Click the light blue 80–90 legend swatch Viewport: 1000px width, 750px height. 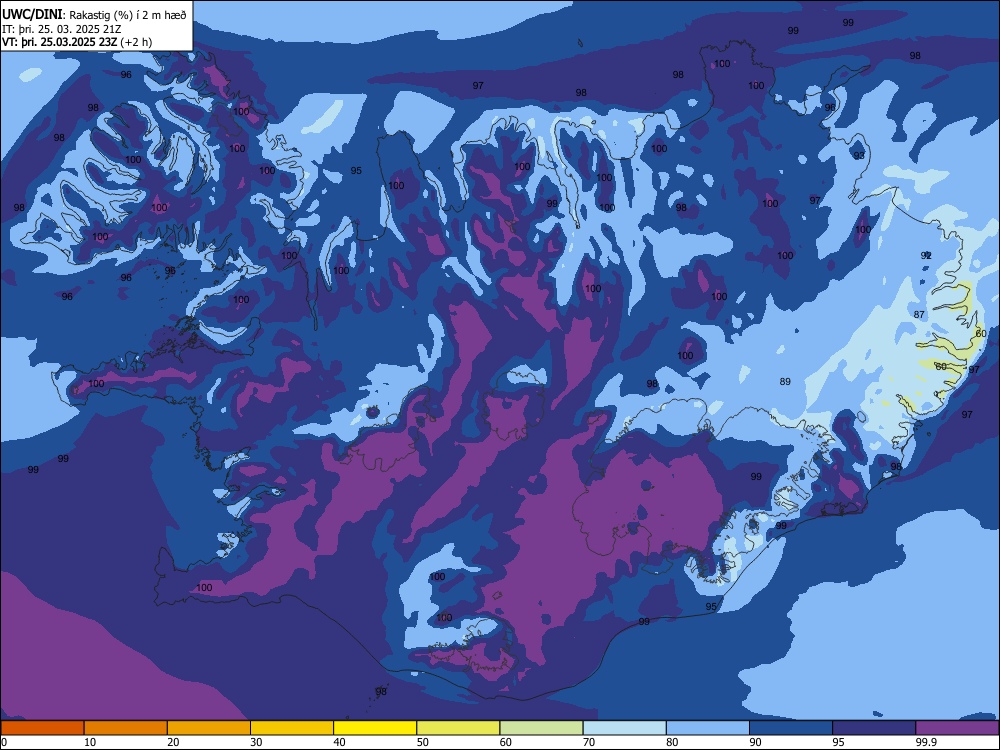pyautogui.click(x=708, y=728)
